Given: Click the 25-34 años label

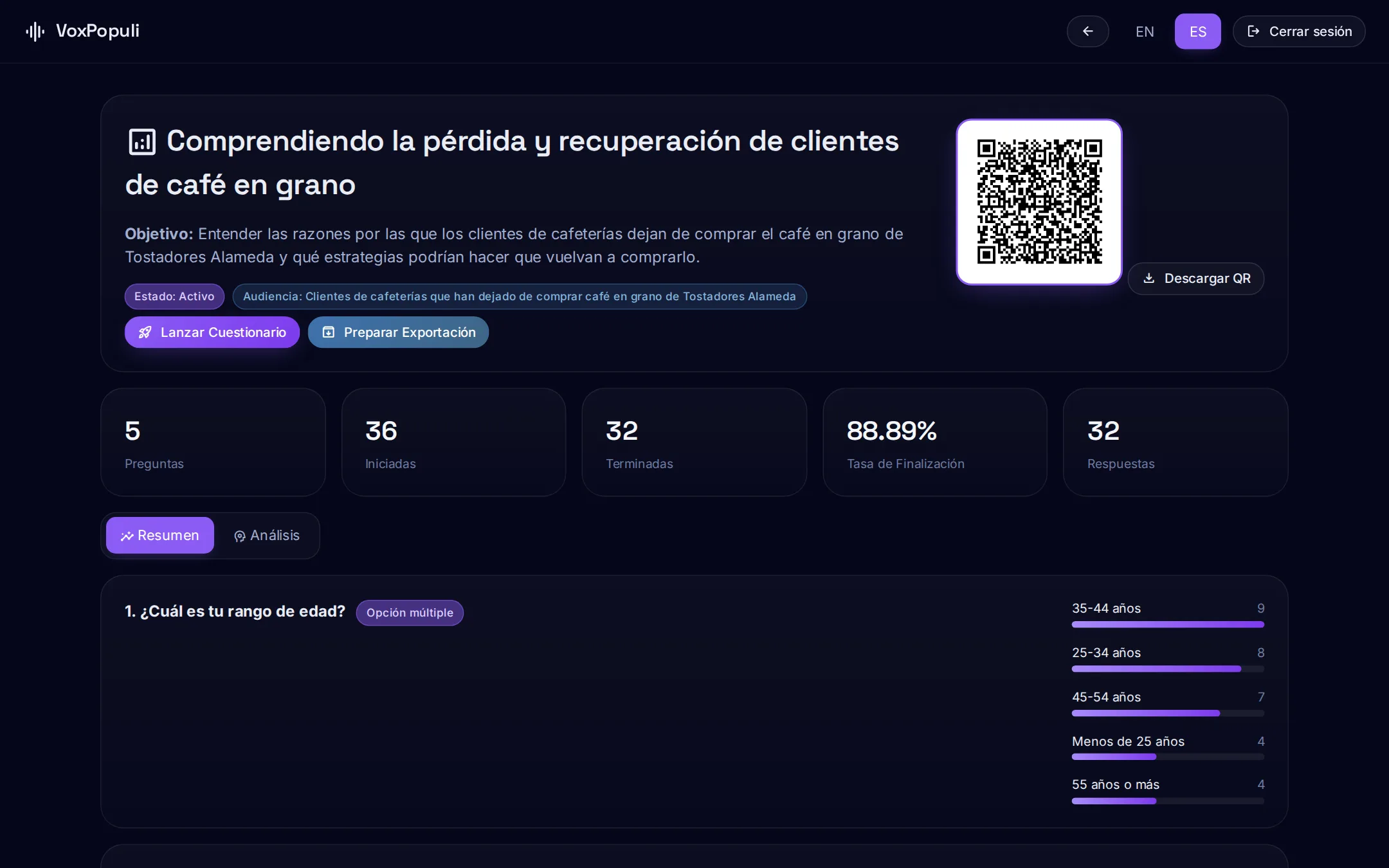Looking at the screenshot, I should (1106, 653).
